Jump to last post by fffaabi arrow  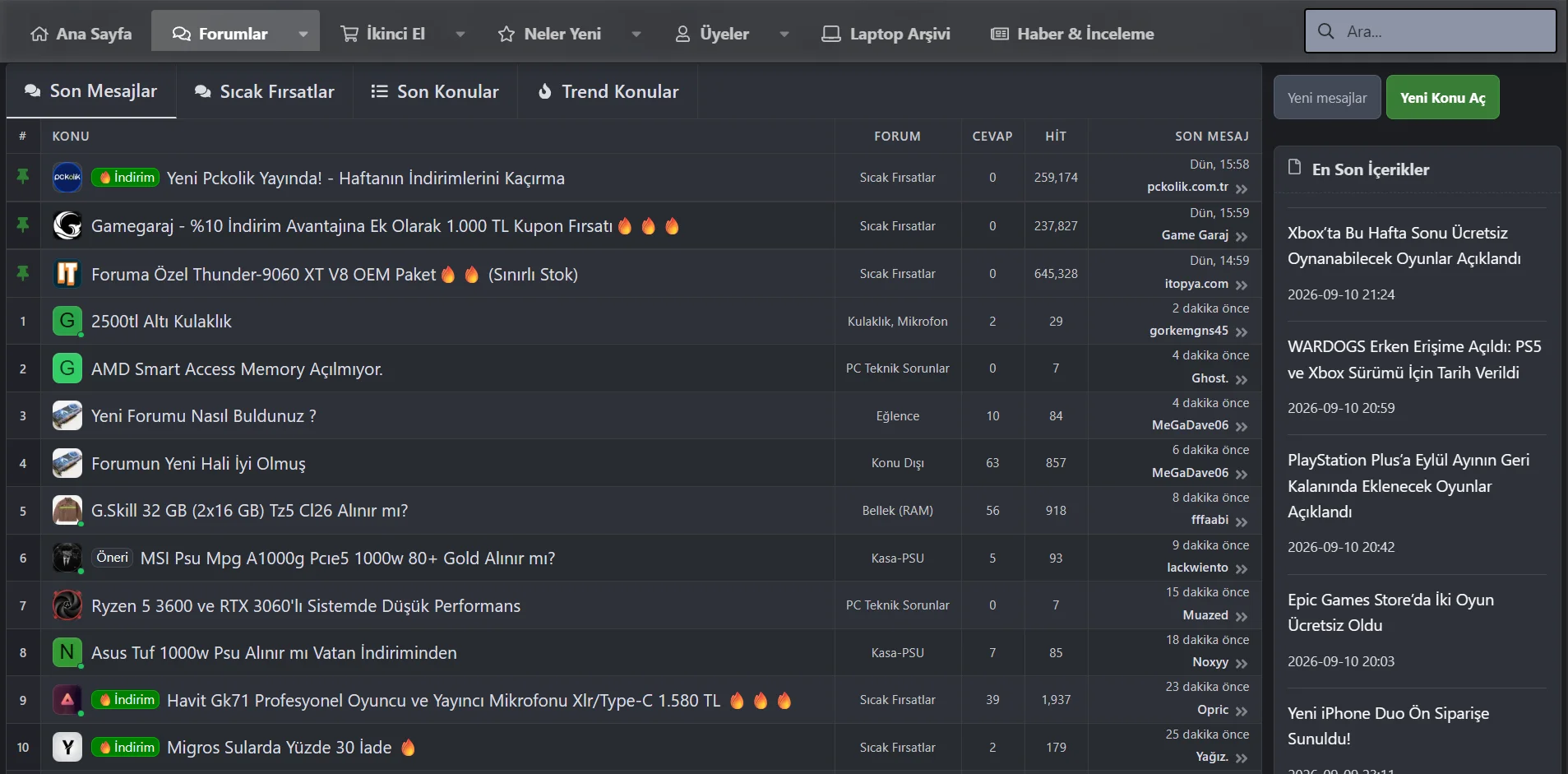click(x=1242, y=521)
